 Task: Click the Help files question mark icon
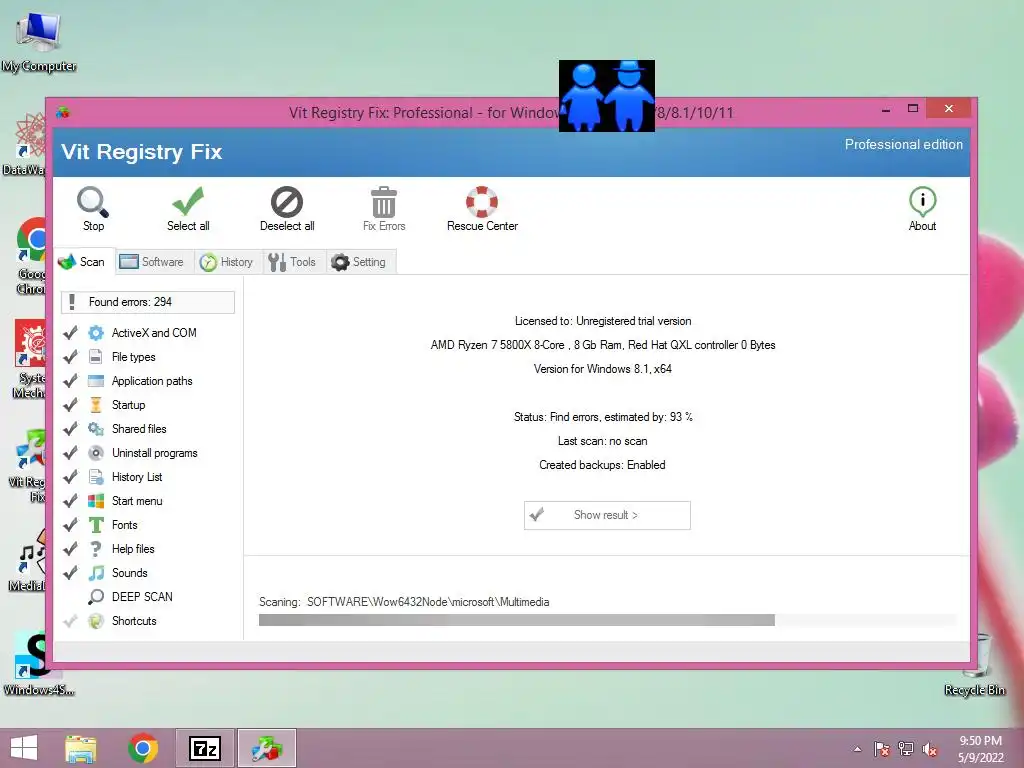pos(96,549)
